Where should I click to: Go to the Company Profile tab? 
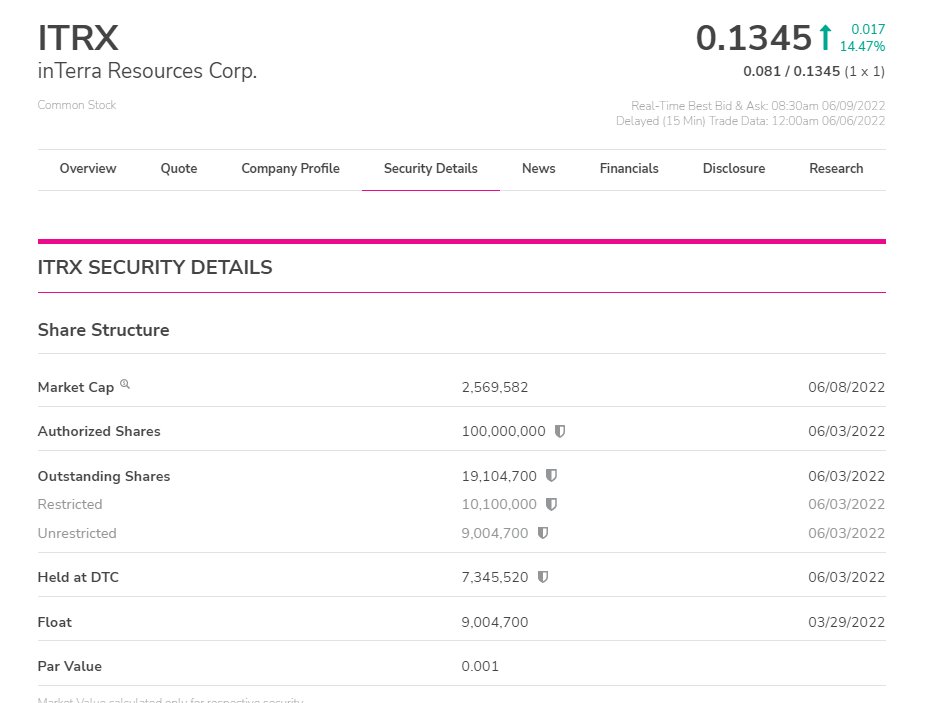coord(290,168)
